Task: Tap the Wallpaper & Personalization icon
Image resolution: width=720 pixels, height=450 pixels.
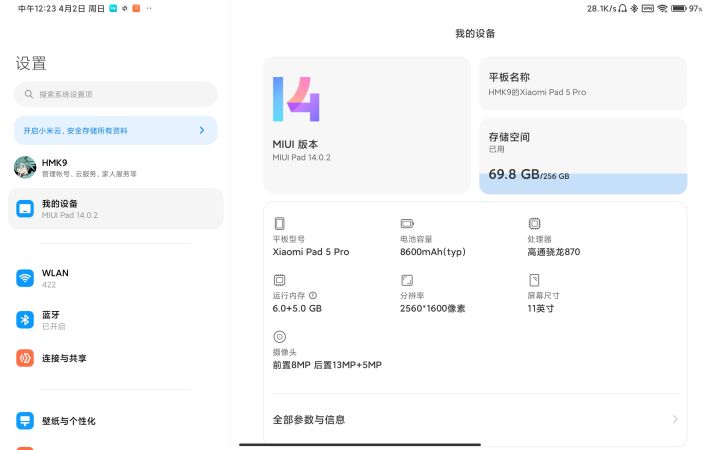Action: point(25,421)
